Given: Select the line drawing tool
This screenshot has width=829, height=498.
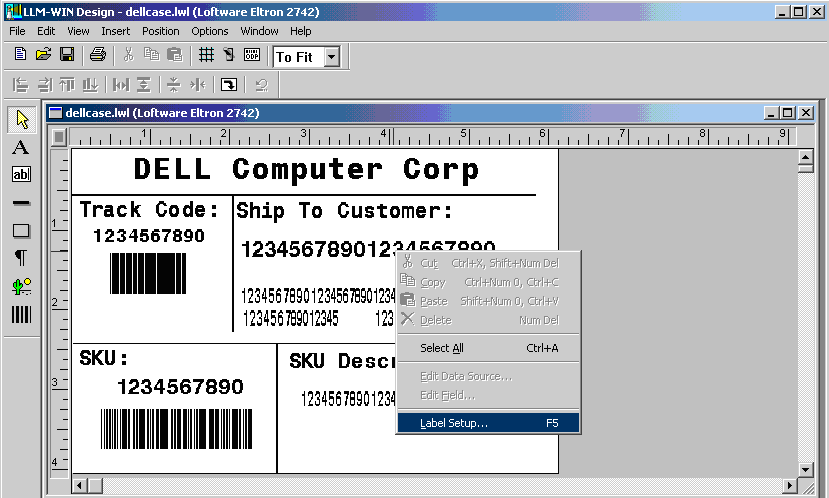Looking at the screenshot, I should click(x=21, y=203).
